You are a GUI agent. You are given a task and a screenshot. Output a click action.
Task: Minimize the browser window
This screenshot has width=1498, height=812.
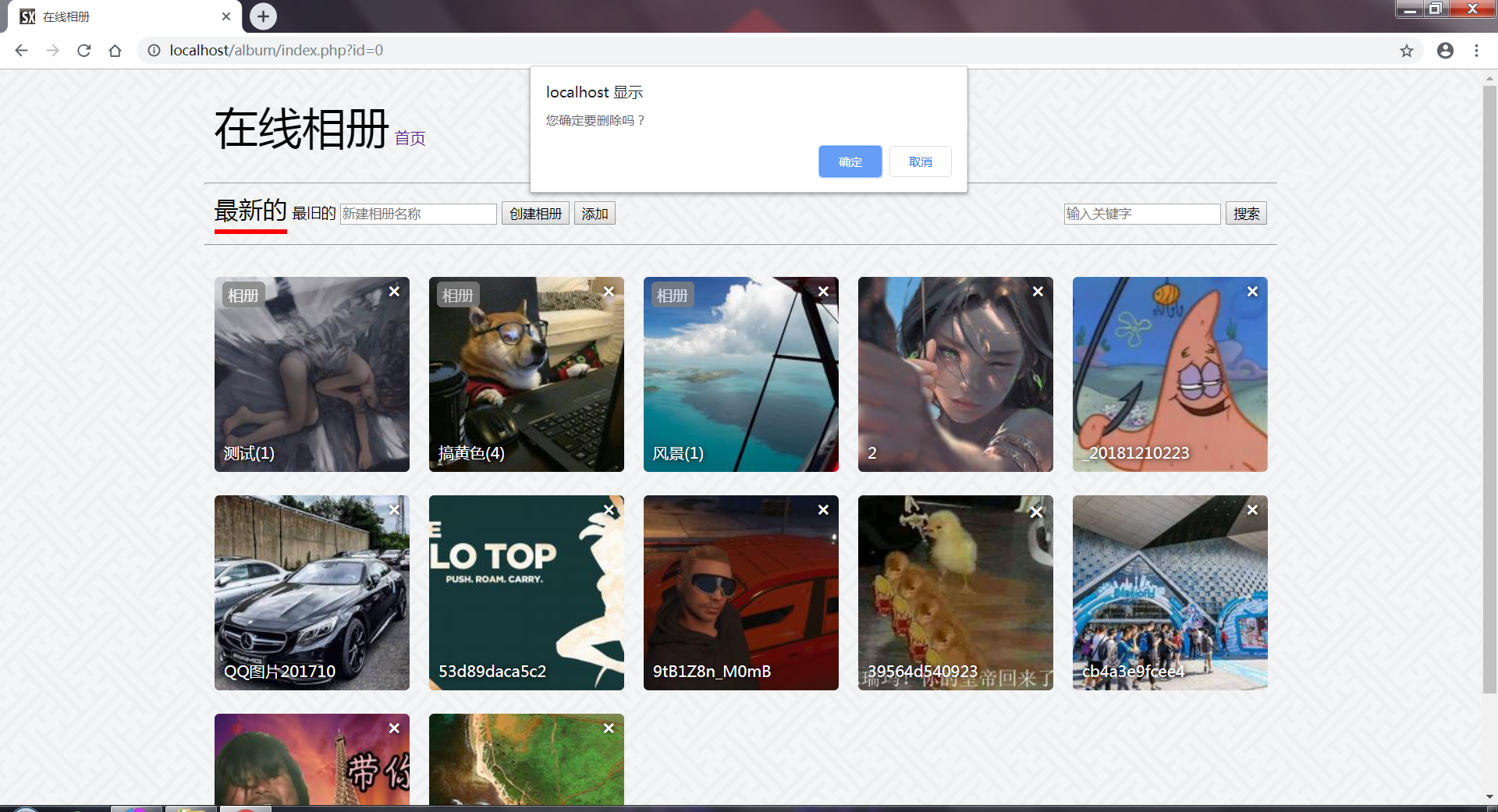[1409, 9]
